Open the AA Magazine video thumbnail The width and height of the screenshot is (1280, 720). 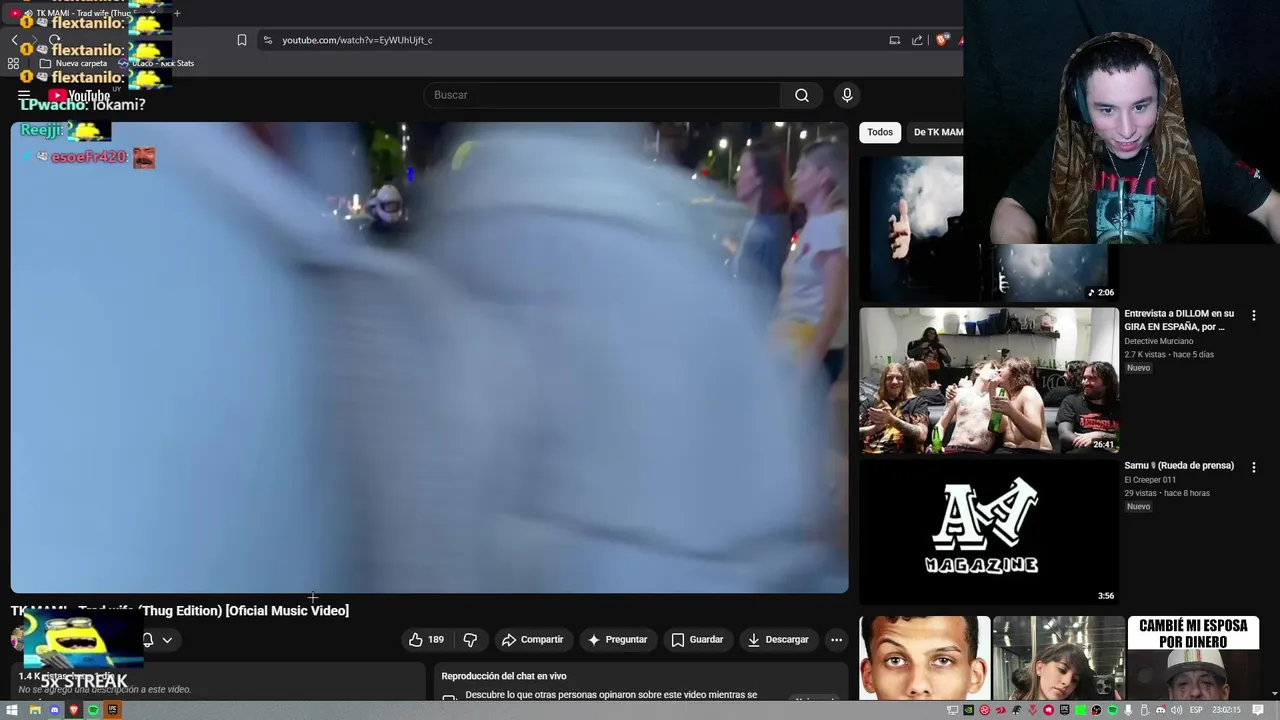[x=989, y=531]
